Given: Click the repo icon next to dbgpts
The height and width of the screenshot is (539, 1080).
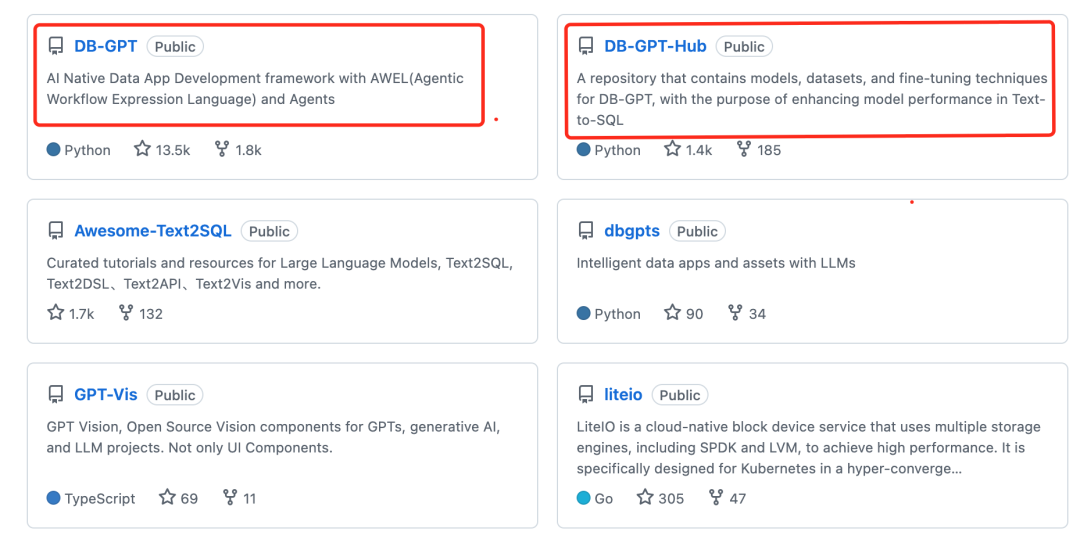Looking at the screenshot, I should click(585, 231).
